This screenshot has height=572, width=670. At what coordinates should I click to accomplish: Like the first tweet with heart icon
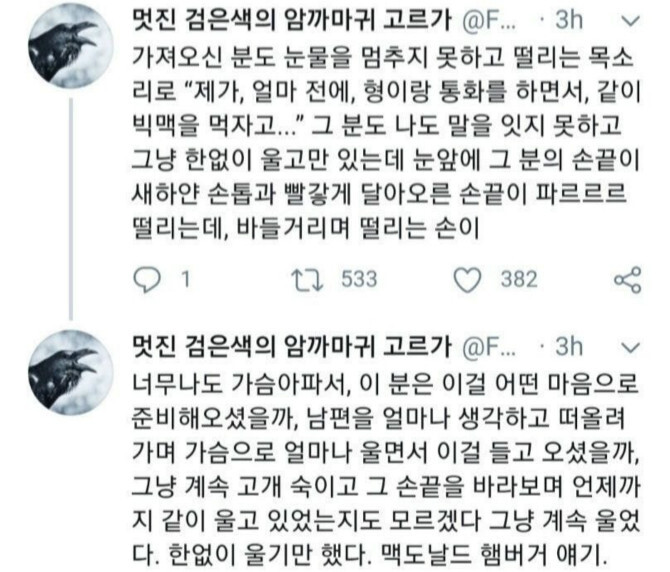click(x=467, y=280)
